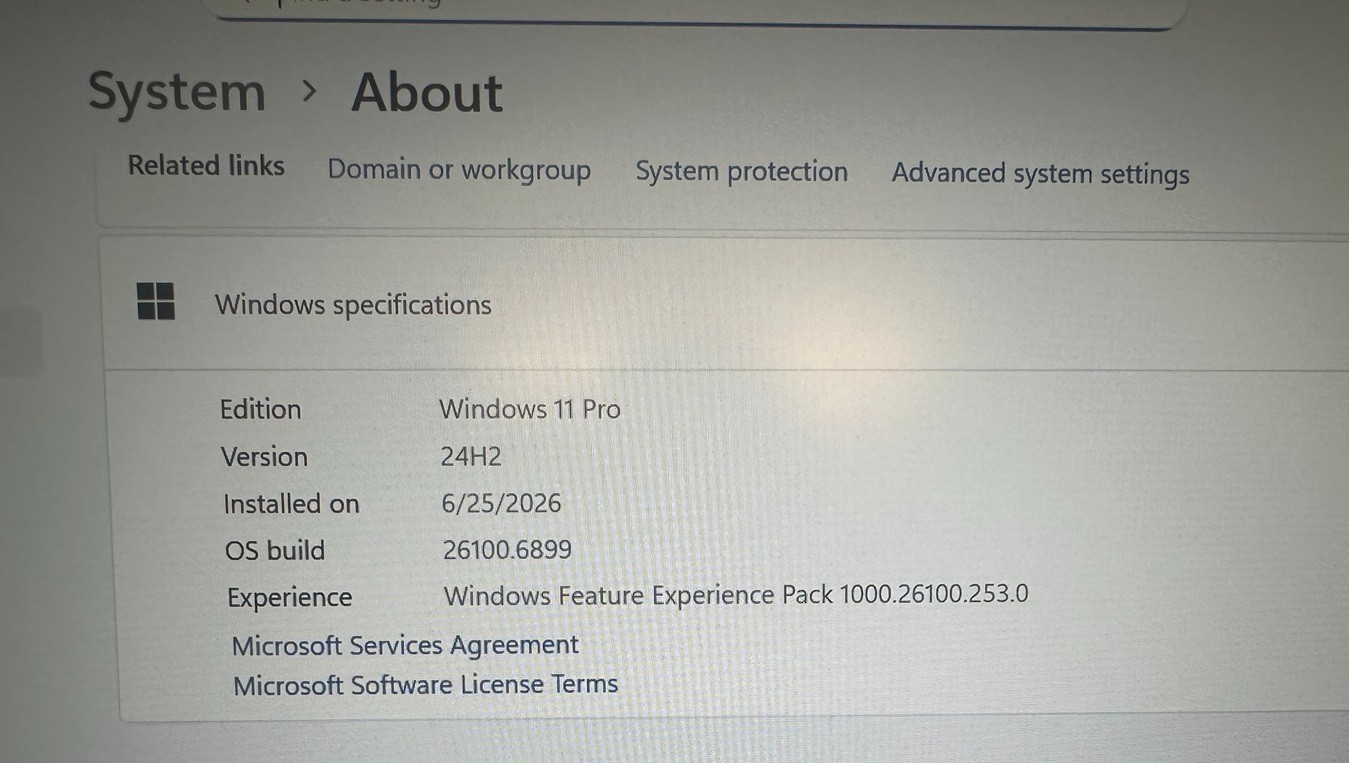This screenshot has width=1349, height=763.
Task: Open Advanced system settings link
Action: pos(1040,173)
